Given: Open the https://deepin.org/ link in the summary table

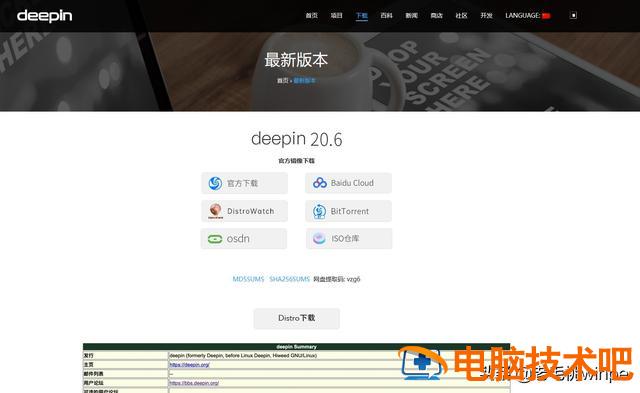Looking at the screenshot, I should 189,365.
